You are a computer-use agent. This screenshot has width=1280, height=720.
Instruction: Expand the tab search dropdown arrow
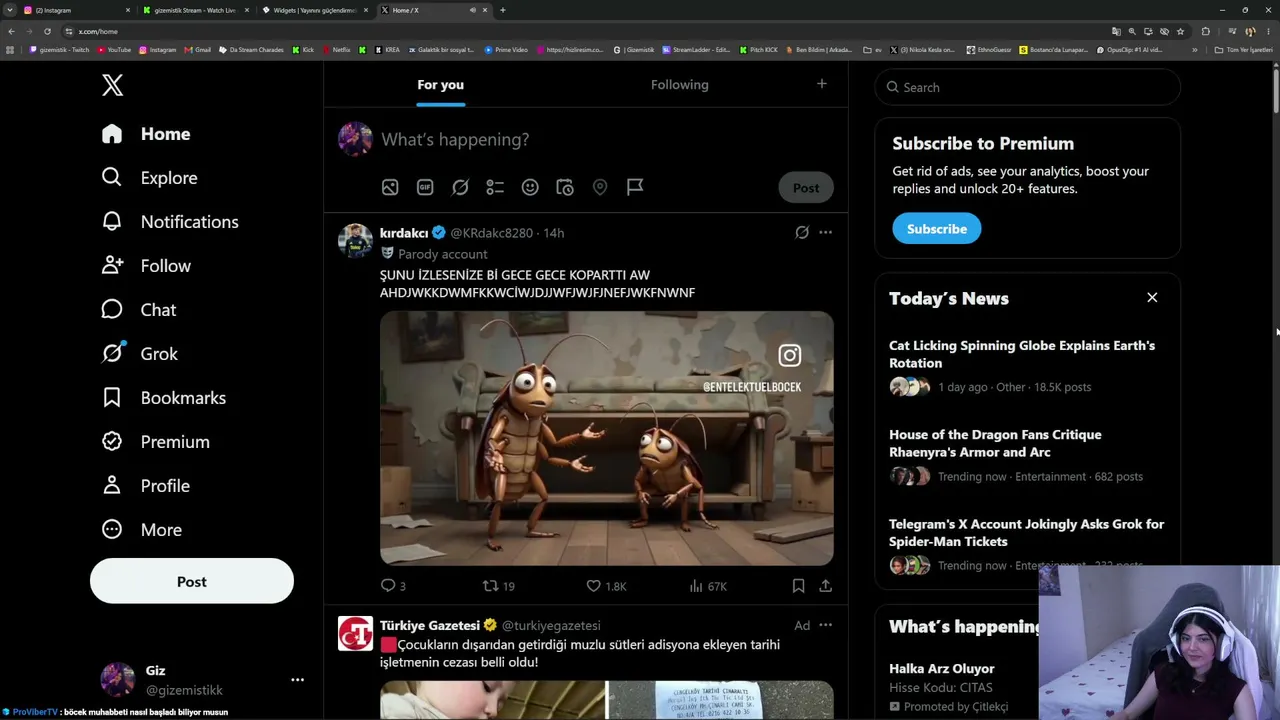pyautogui.click(x=9, y=10)
